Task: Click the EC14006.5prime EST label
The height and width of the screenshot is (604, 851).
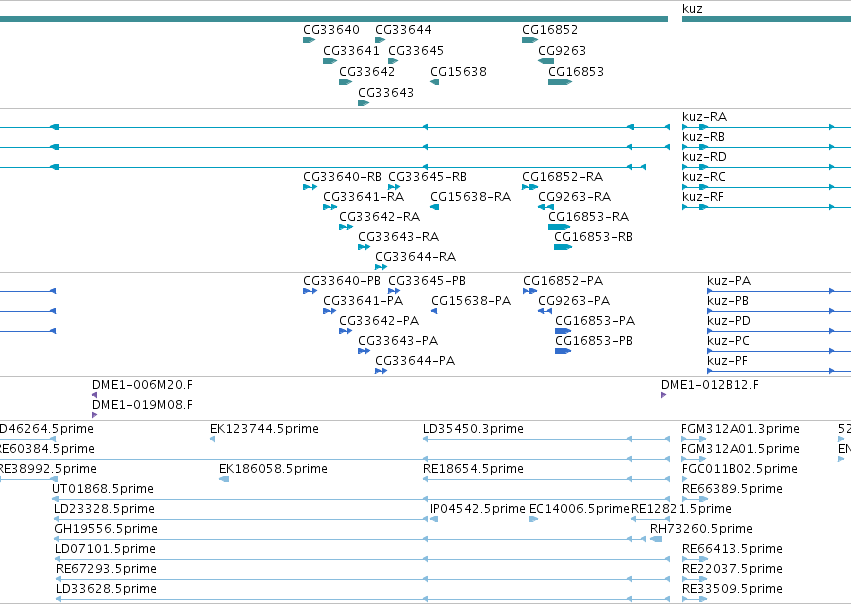Action: click(579, 510)
